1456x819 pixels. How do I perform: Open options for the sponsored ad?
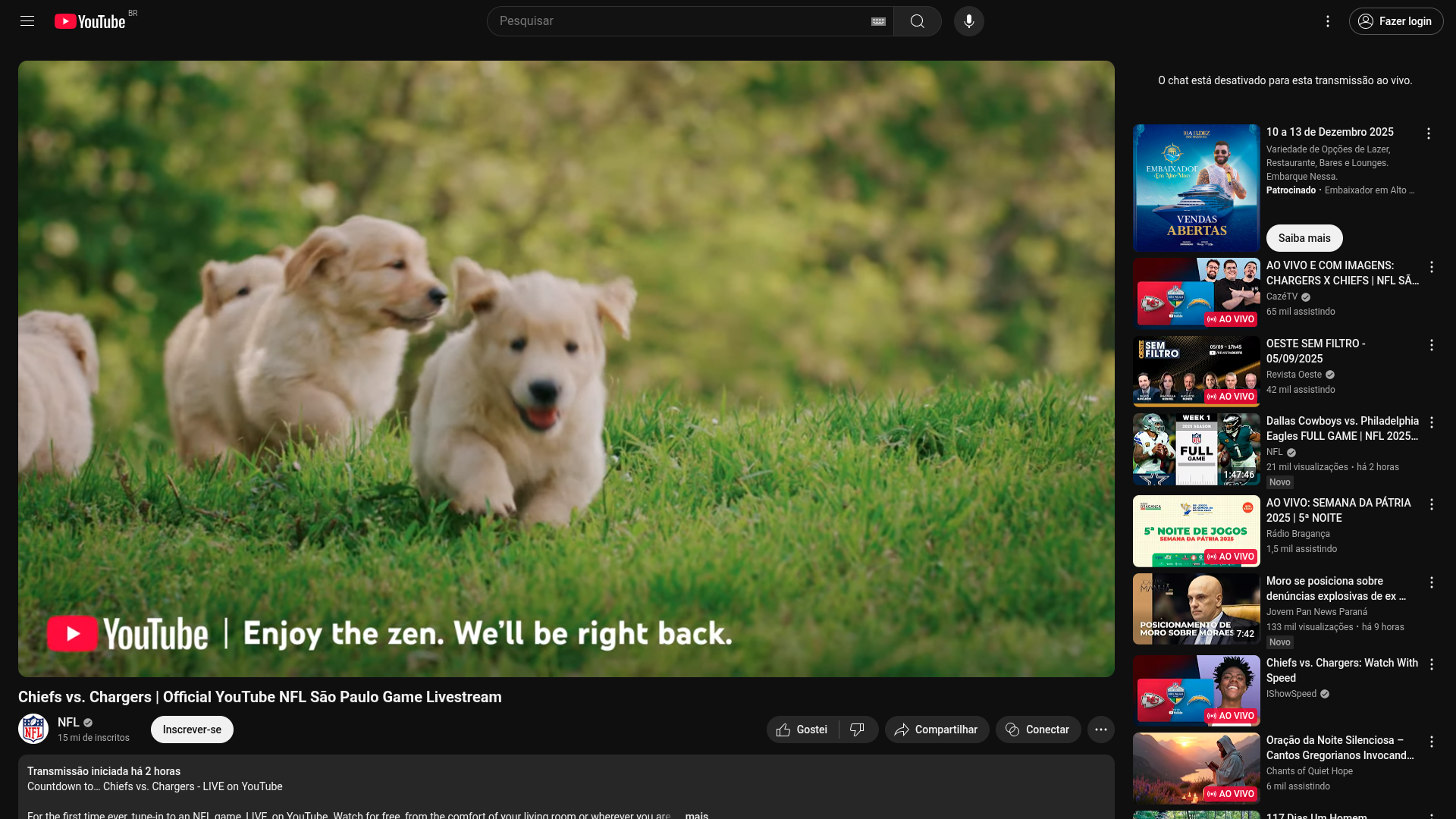pos(1429,133)
